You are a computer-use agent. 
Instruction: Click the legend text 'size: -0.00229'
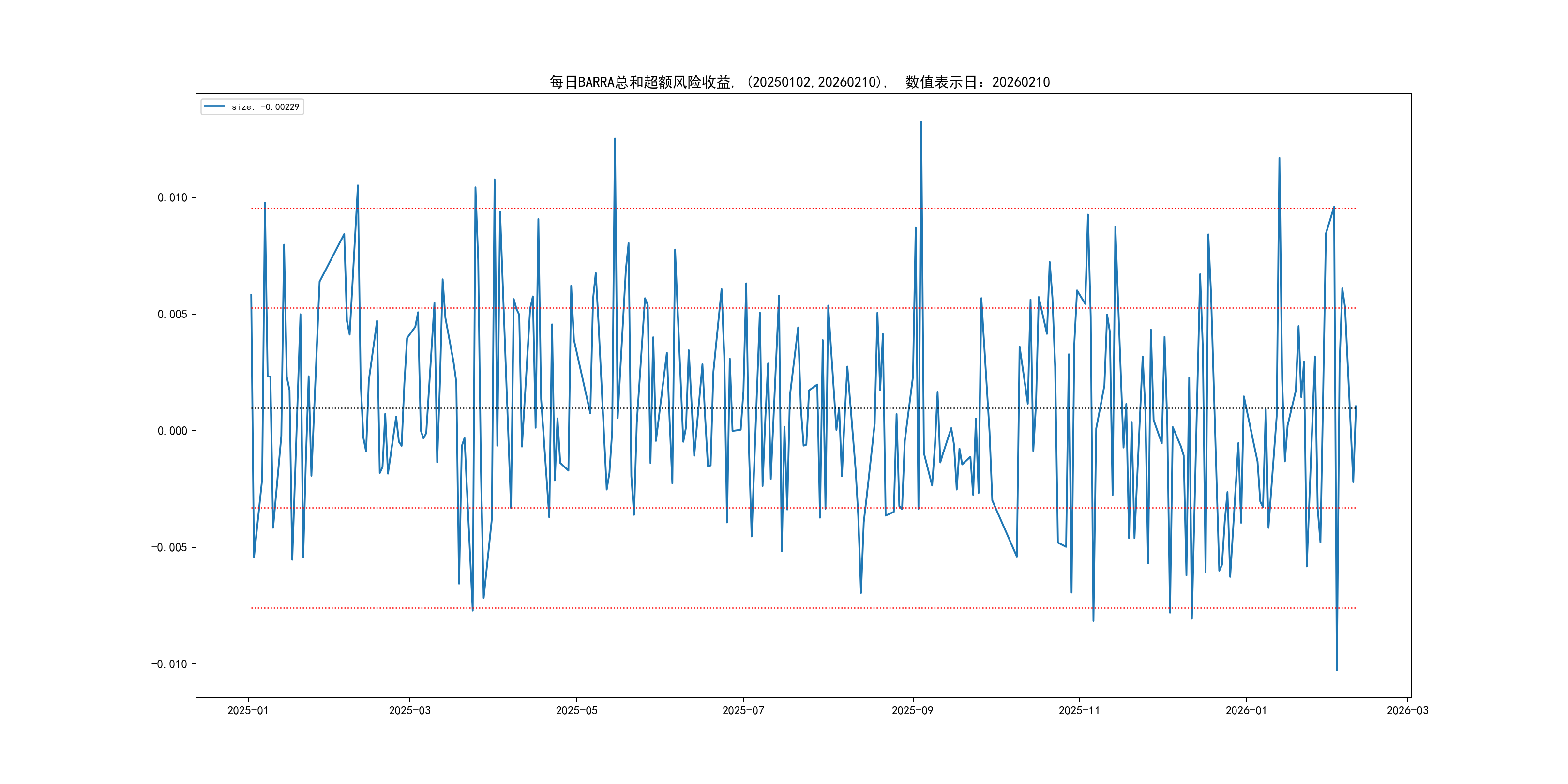pos(265,107)
